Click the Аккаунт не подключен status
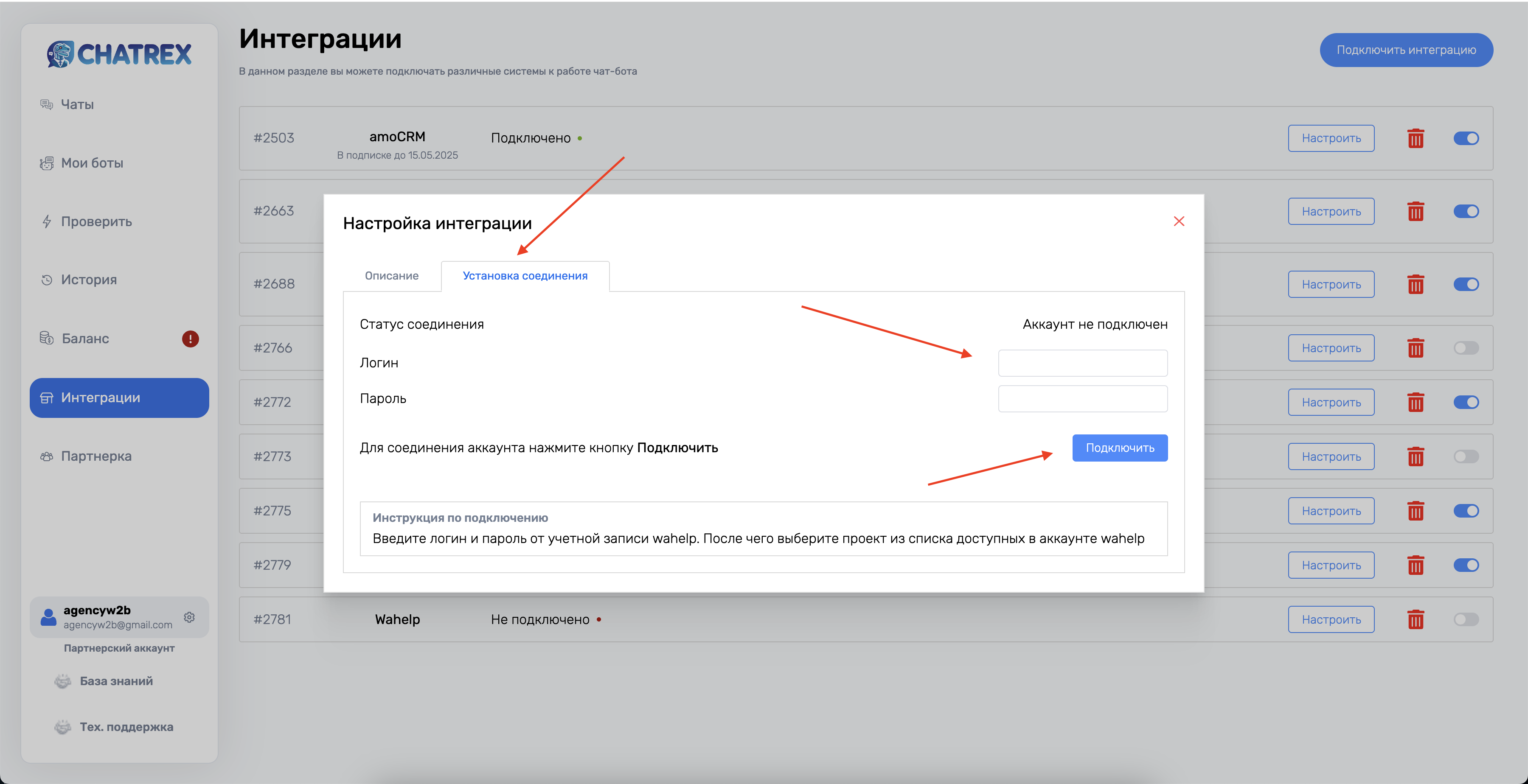Image resolution: width=1528 pixels, height=784 pixels. click(1095, 325)
